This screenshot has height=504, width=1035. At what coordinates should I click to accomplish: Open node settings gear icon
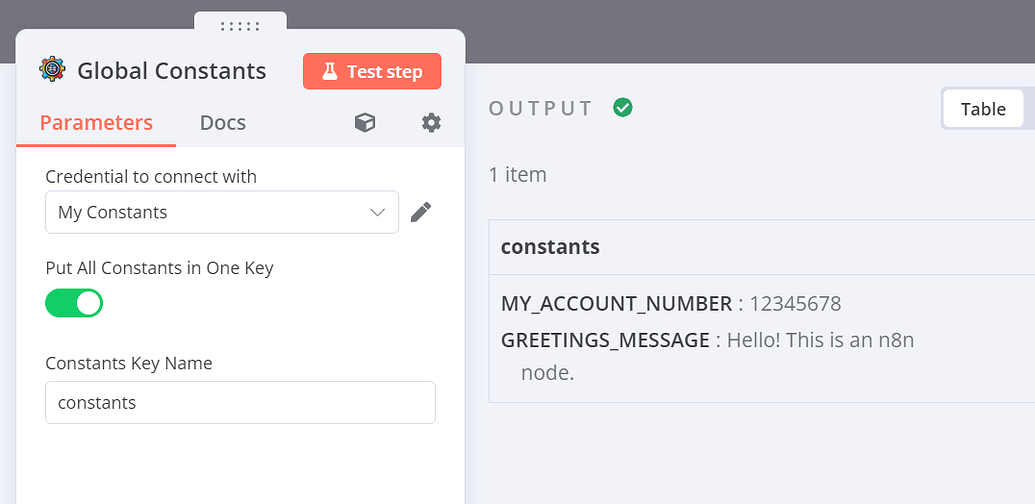point(431,123)
